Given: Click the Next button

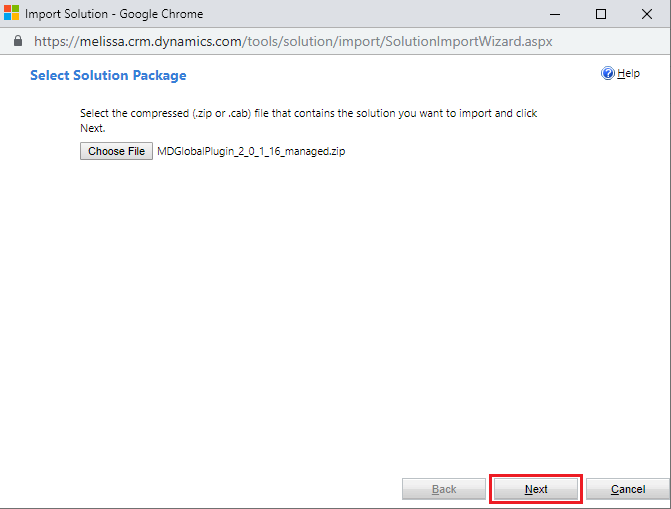Looking at the screenshot, I should coord(536,489).
